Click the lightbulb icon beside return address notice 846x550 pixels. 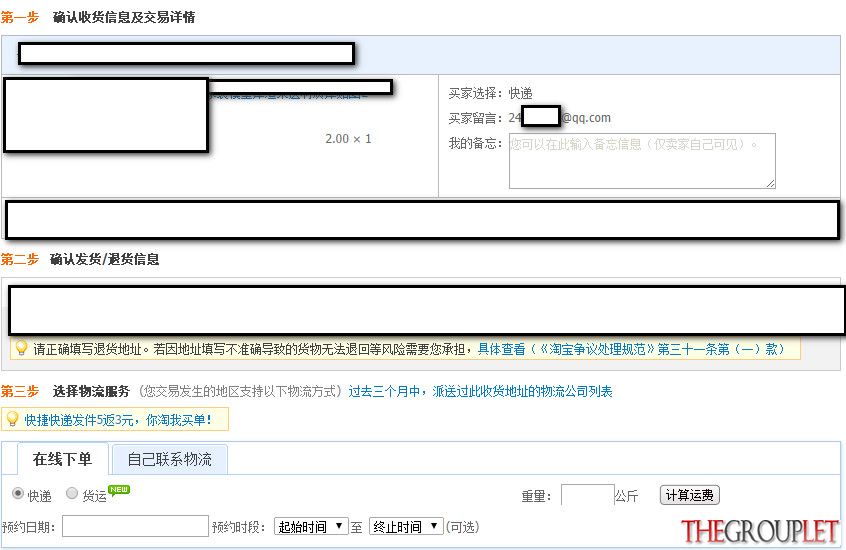(21, 348)
